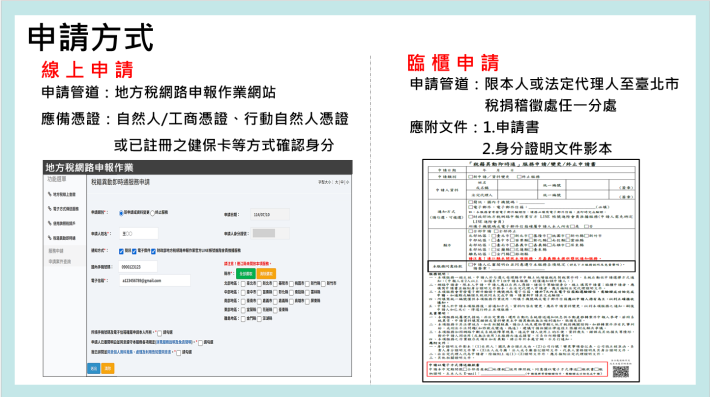The height and width of the screenshot is (397, 710).
Task: Check the 新北市 county checkbox
Action: click(259, 284)
